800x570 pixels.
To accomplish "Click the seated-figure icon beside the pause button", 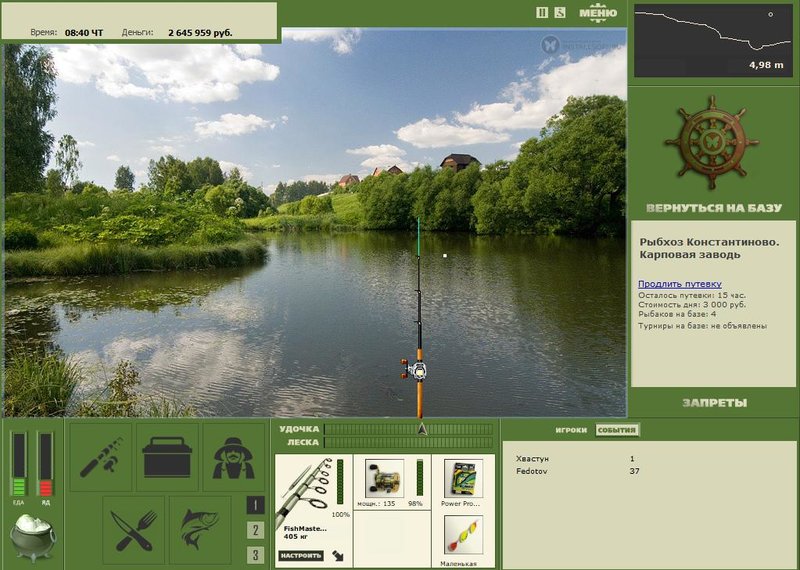I will point(560,13).
